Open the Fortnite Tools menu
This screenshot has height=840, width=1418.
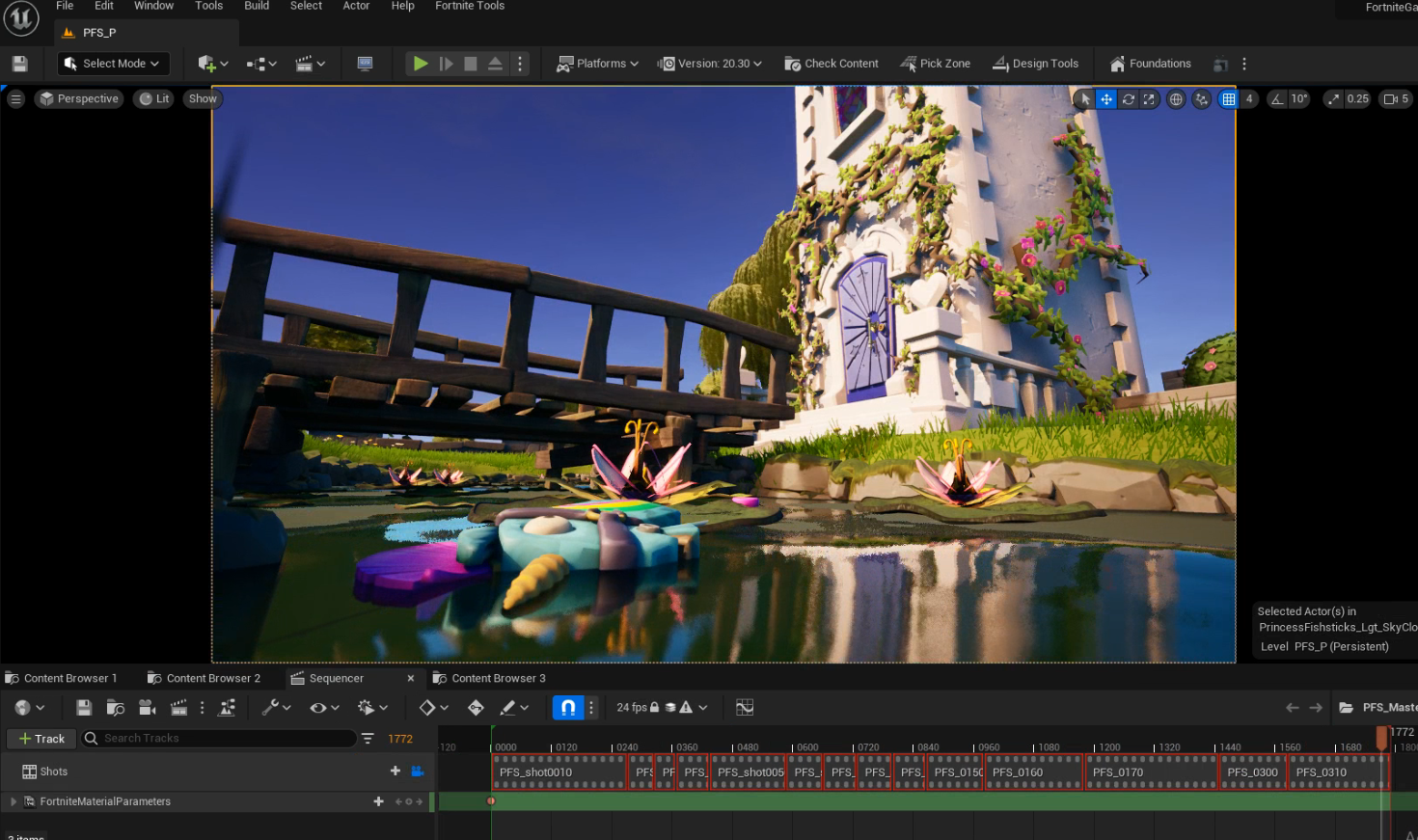[469, 7]
